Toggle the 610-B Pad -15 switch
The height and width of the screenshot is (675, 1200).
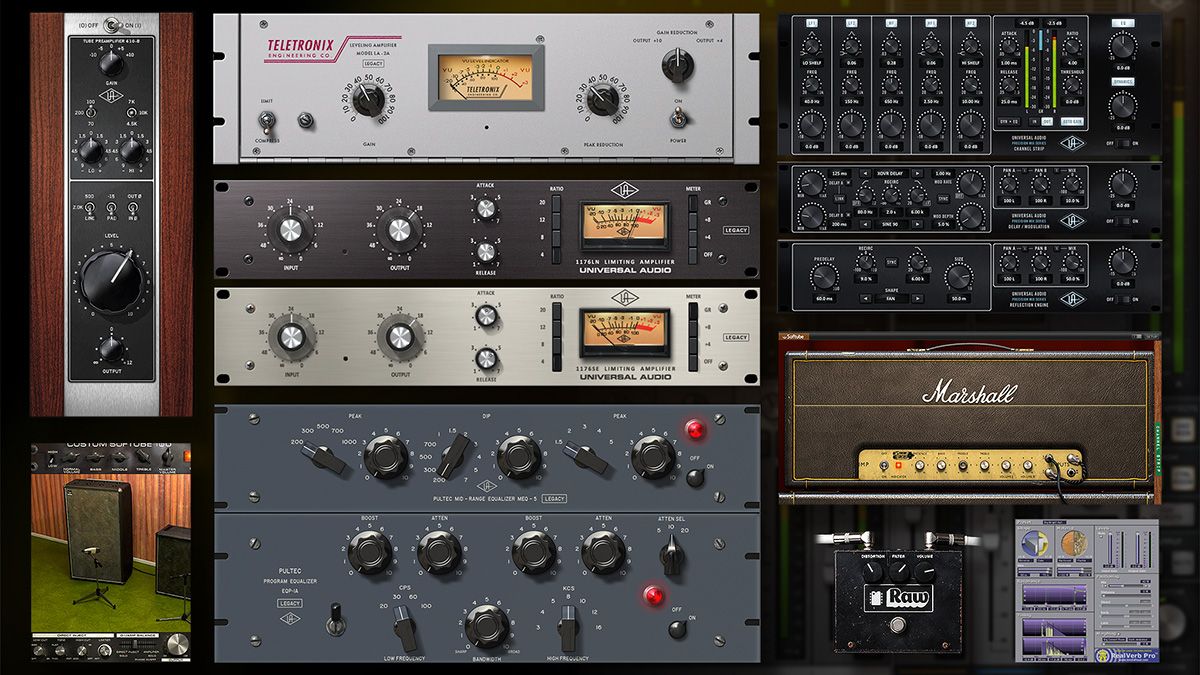pos(111,209)
